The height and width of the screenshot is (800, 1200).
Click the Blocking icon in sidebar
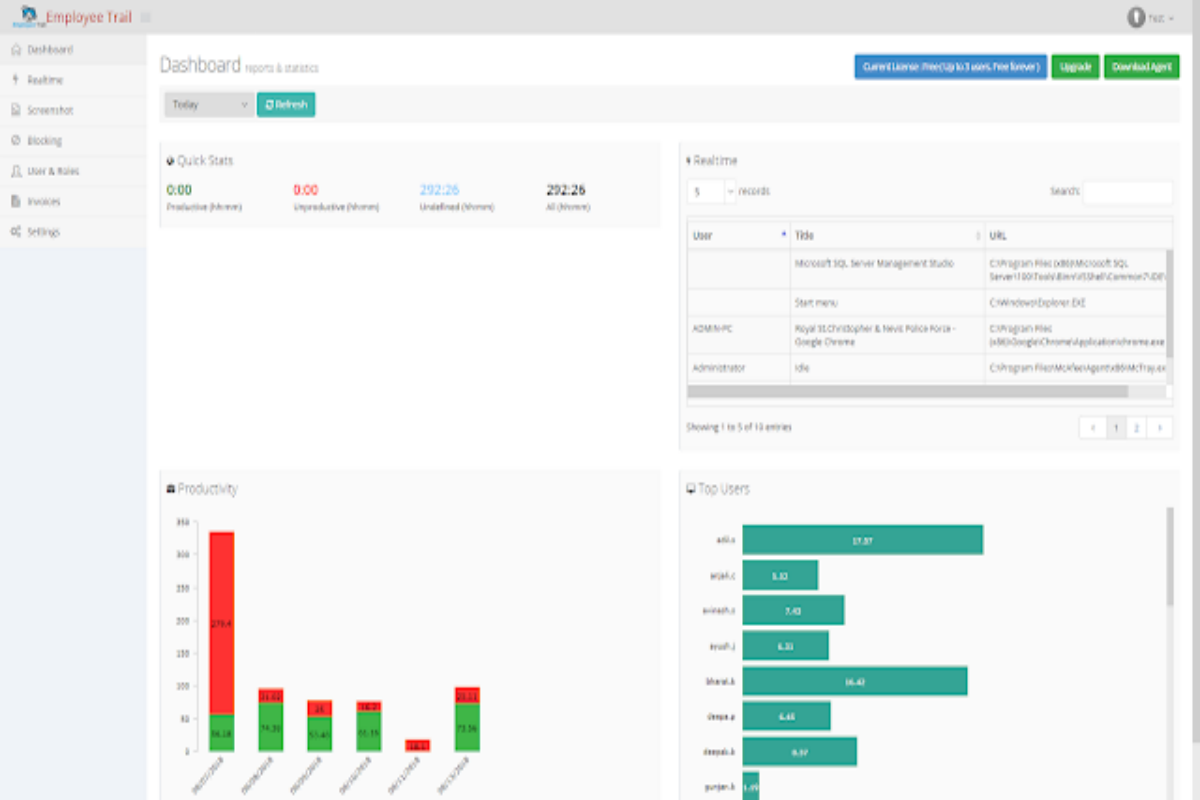16,141
